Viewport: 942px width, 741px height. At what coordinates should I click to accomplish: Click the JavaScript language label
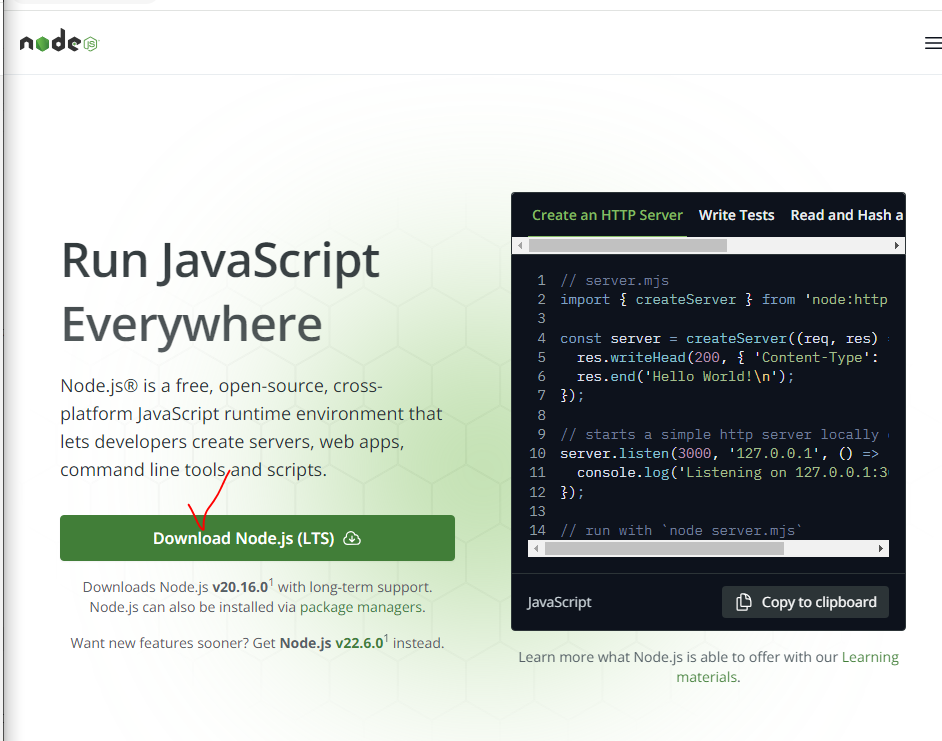pos(559,602)
